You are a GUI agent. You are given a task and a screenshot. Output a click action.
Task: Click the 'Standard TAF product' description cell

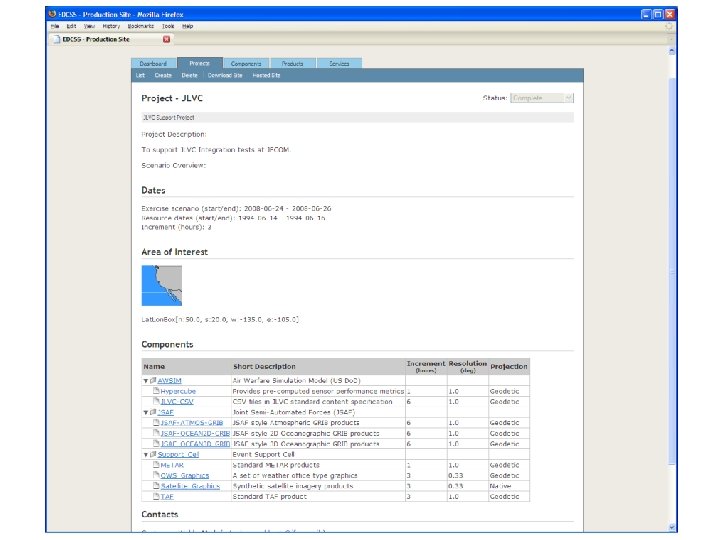pyautogui.click(x=318, y=497)
